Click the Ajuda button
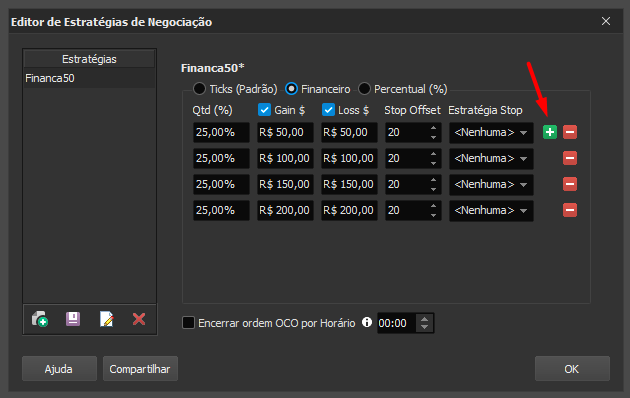Viewport: 630px width, 398px height. (x=59, y=369)
